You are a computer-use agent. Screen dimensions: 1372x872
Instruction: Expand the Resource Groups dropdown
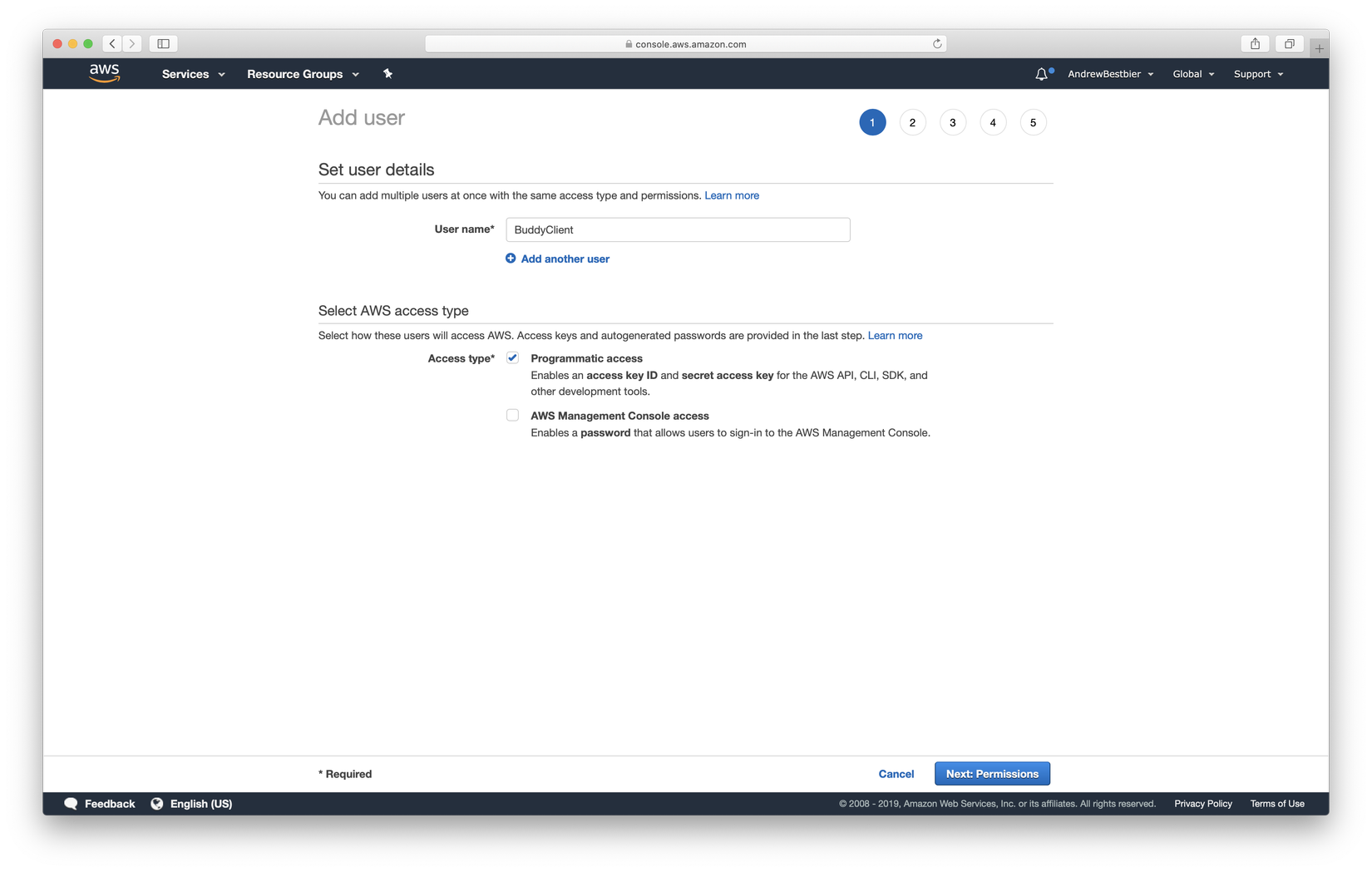click(304, 74)
